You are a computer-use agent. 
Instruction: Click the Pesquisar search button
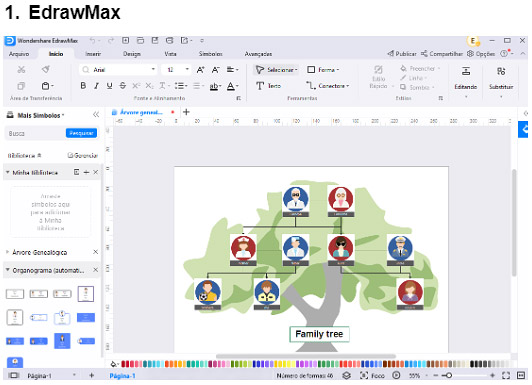point(81,133)
